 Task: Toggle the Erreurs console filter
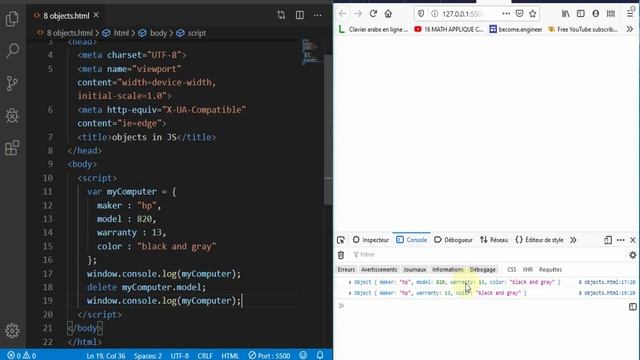(346, 269)
